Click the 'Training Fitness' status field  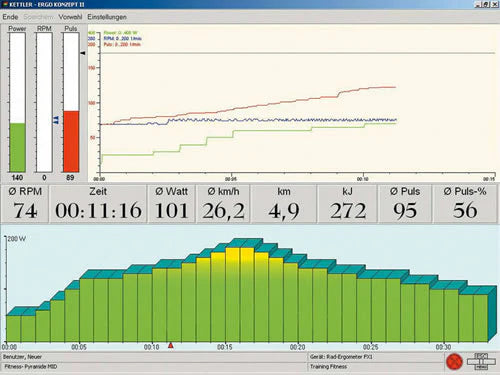[375, 366]
